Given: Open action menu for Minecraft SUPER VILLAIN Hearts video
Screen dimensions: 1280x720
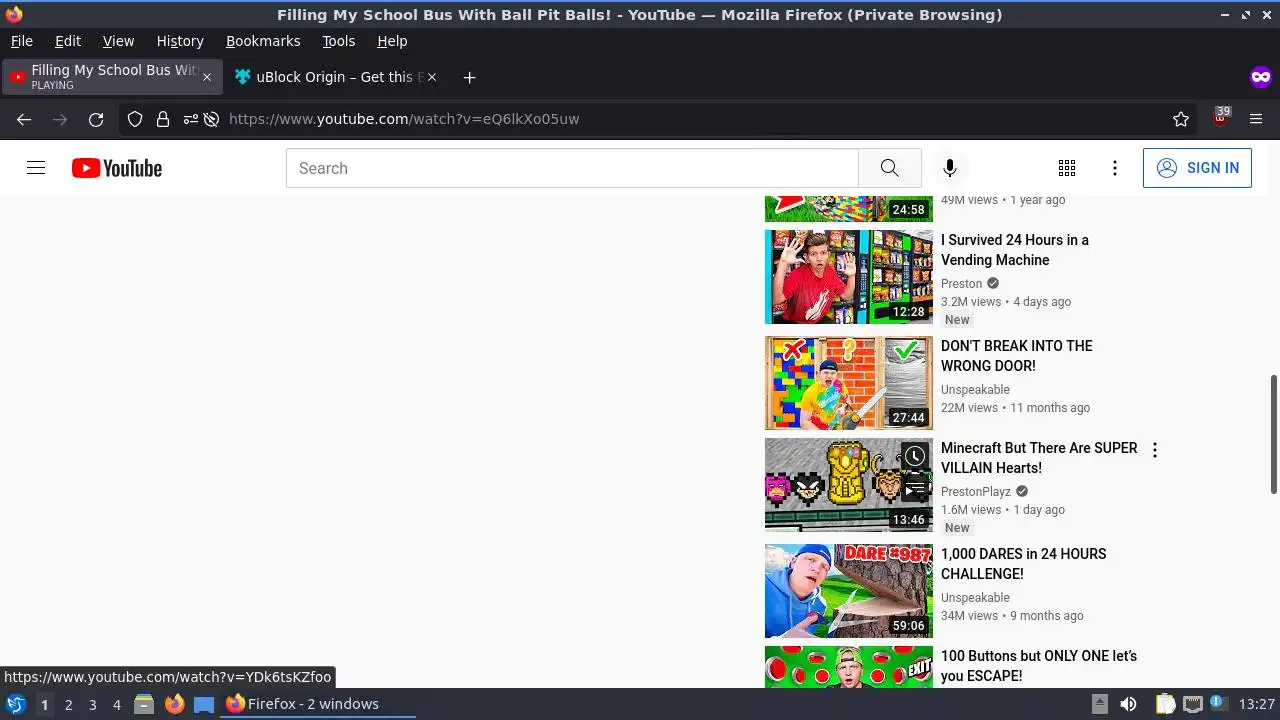Looking at the screenshot, I should 1155,450.
